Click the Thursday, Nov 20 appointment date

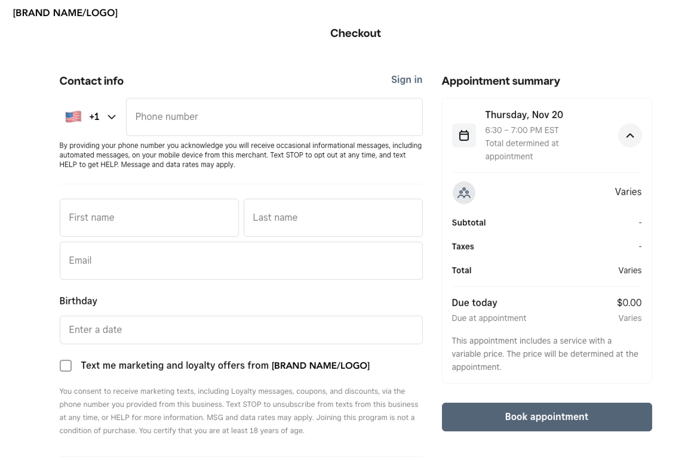click(x=524, y=115)
